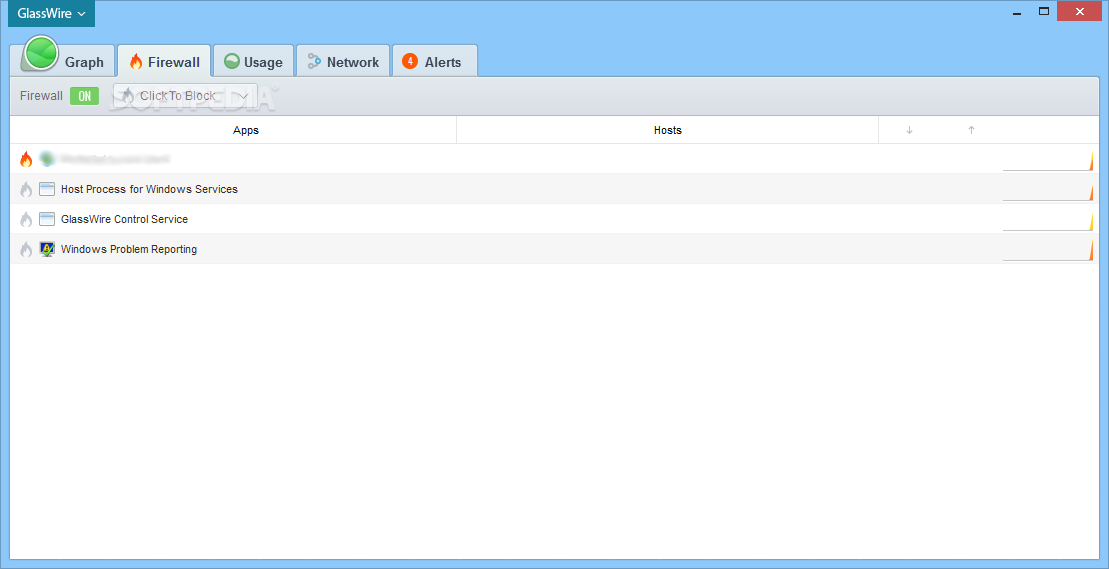Sort by upload arrow column
The image size is (1109, 569).
pyautogui.click(x=971, y=130)
